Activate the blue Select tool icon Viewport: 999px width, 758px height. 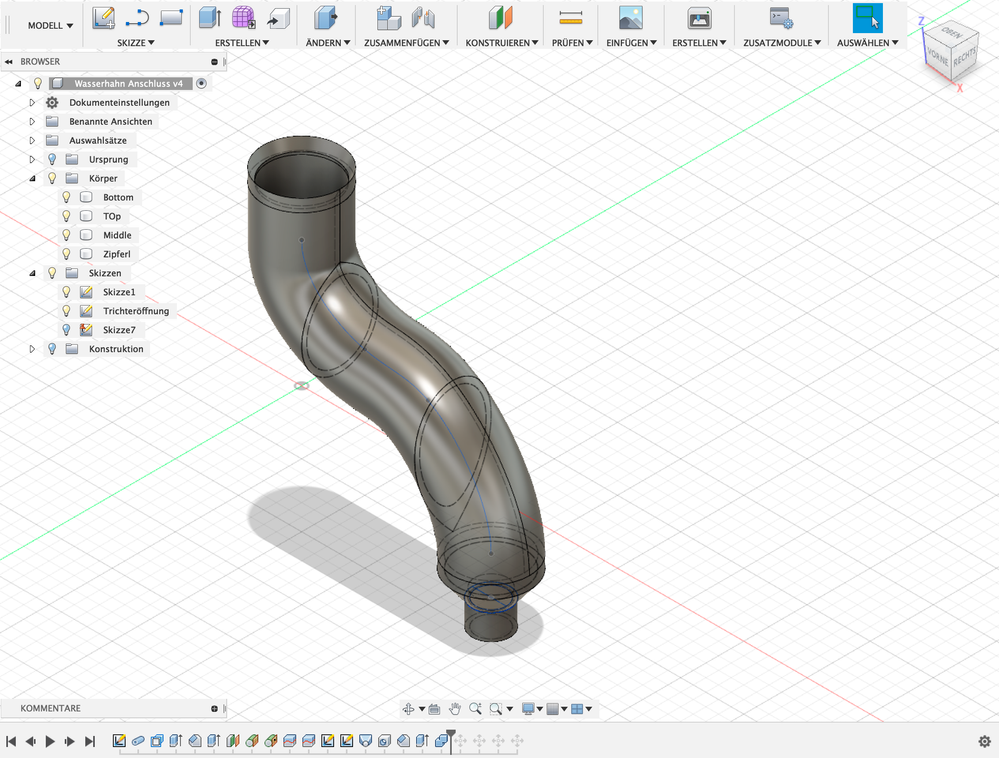tap(868, 18)
